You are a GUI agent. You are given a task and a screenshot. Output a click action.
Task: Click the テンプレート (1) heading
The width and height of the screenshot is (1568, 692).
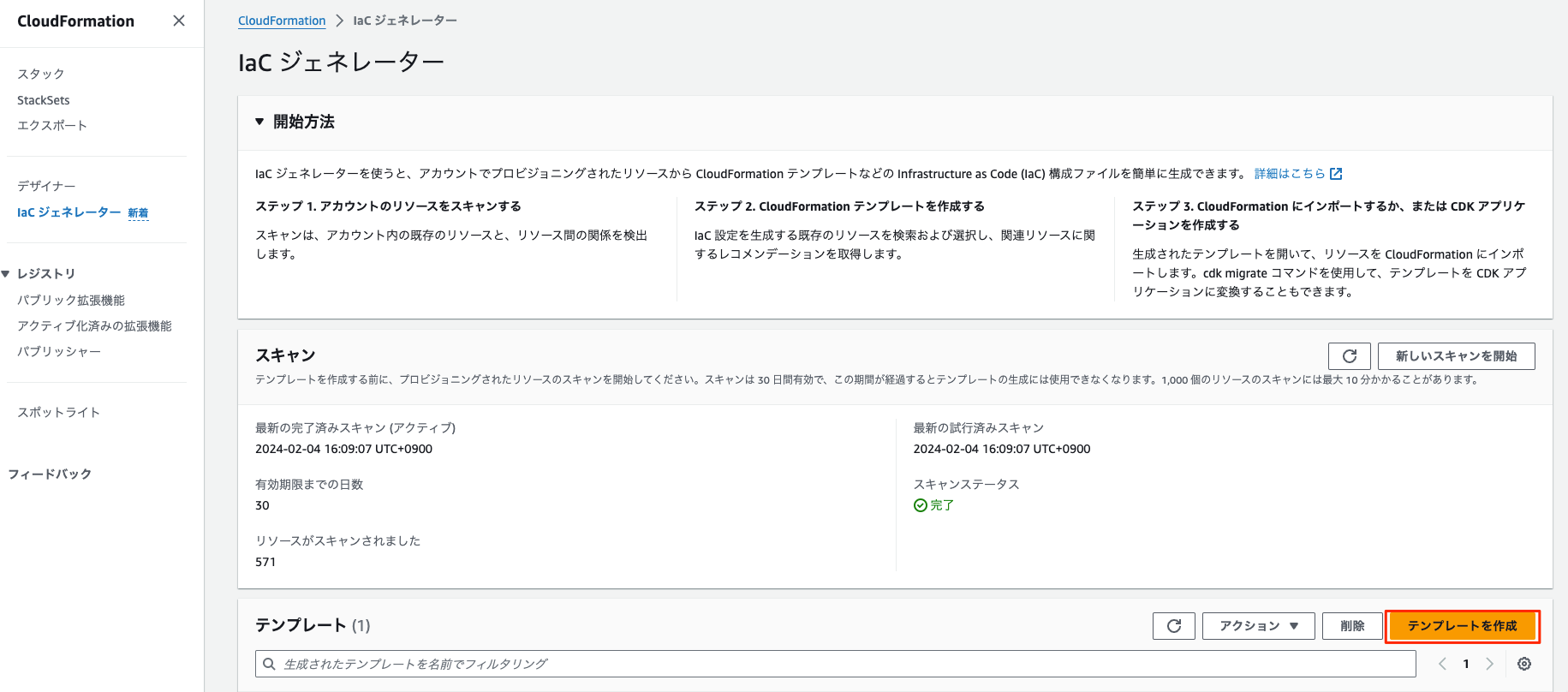coord(313,625)
